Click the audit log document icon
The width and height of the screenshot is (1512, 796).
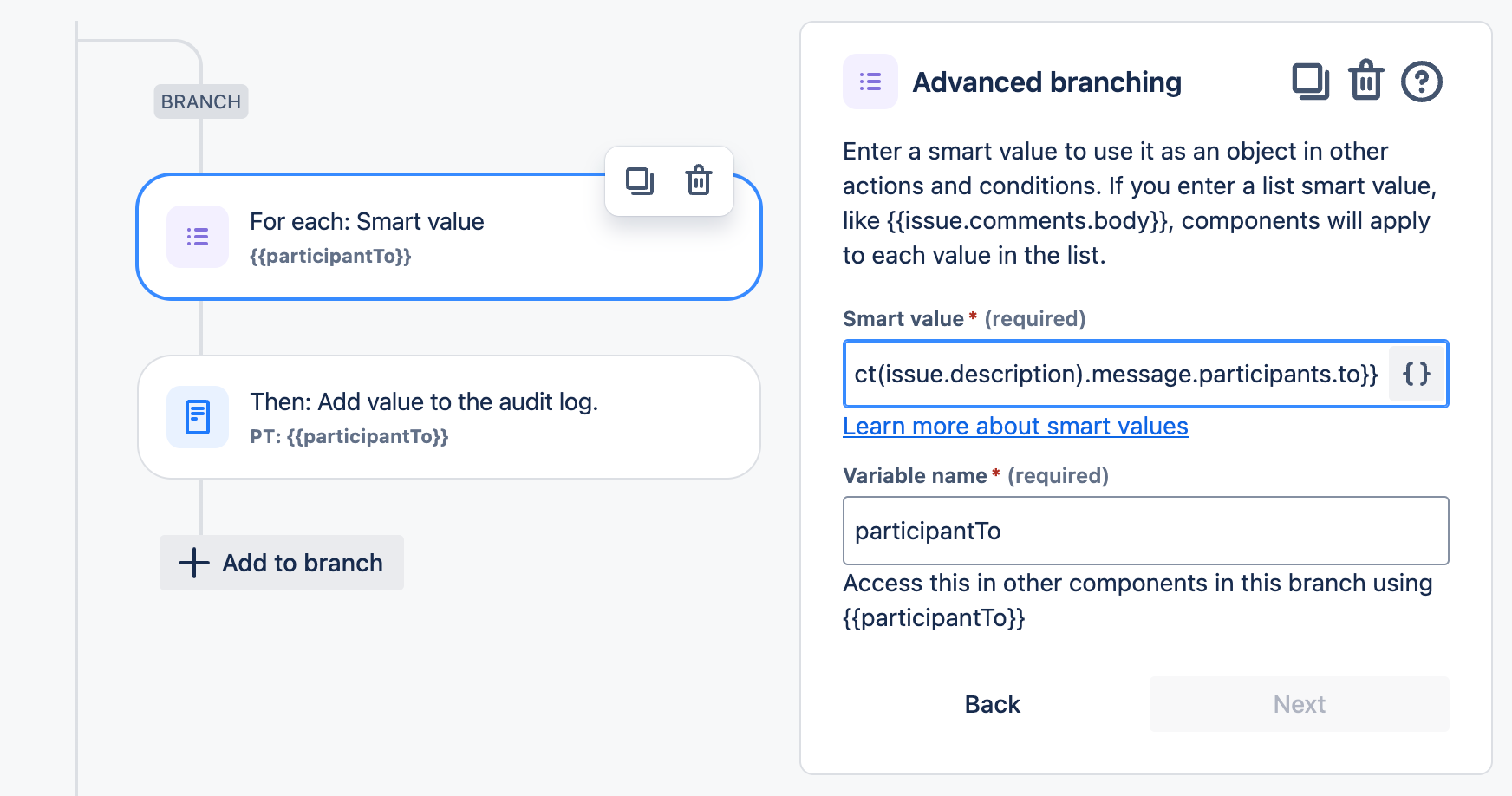(198, 417)
